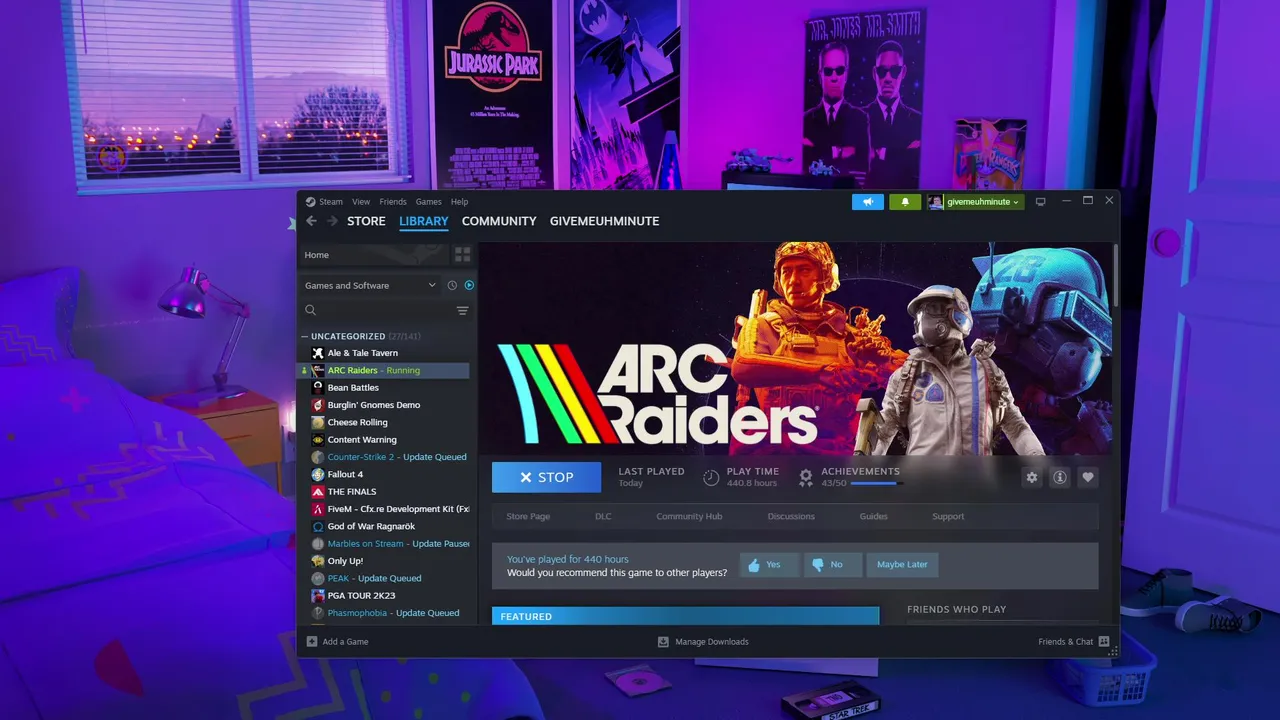Image resolution: width=1280 pixels, height=720 pixels.
Task: Click the play time clock icon
Action: [x=711, y=478]
